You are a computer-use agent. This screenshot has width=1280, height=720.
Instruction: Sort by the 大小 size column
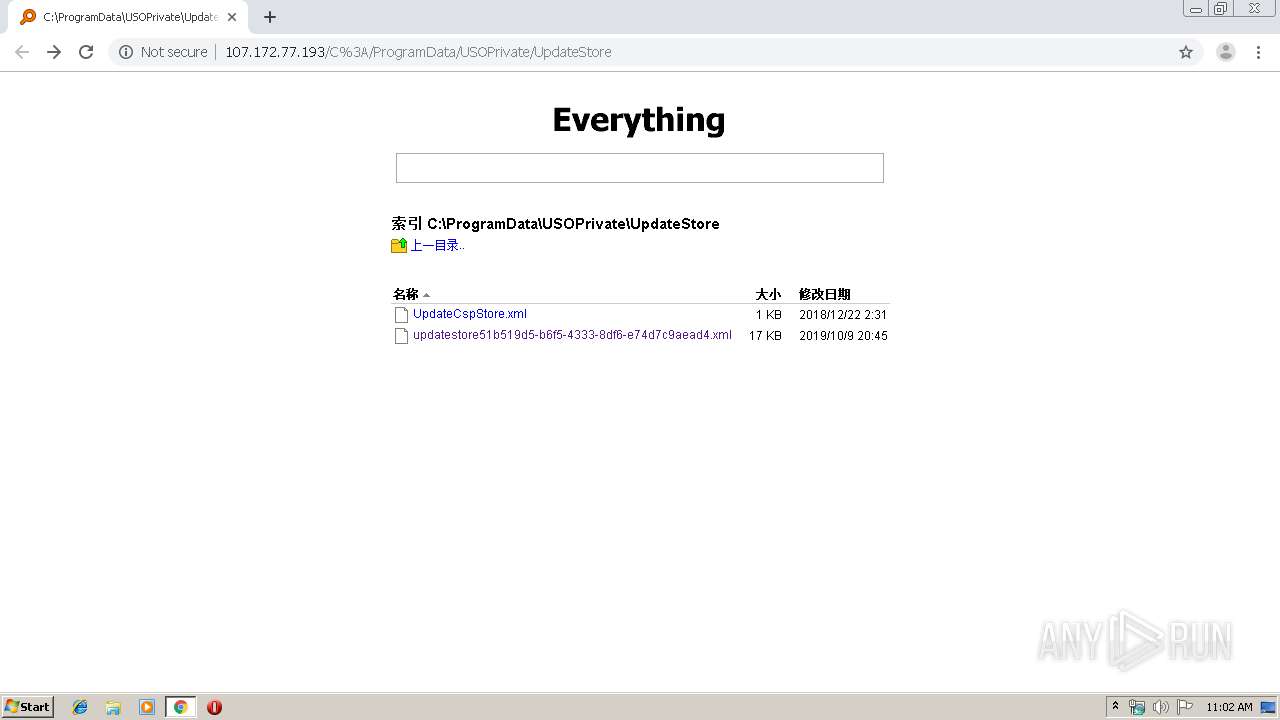coord(768,294)
